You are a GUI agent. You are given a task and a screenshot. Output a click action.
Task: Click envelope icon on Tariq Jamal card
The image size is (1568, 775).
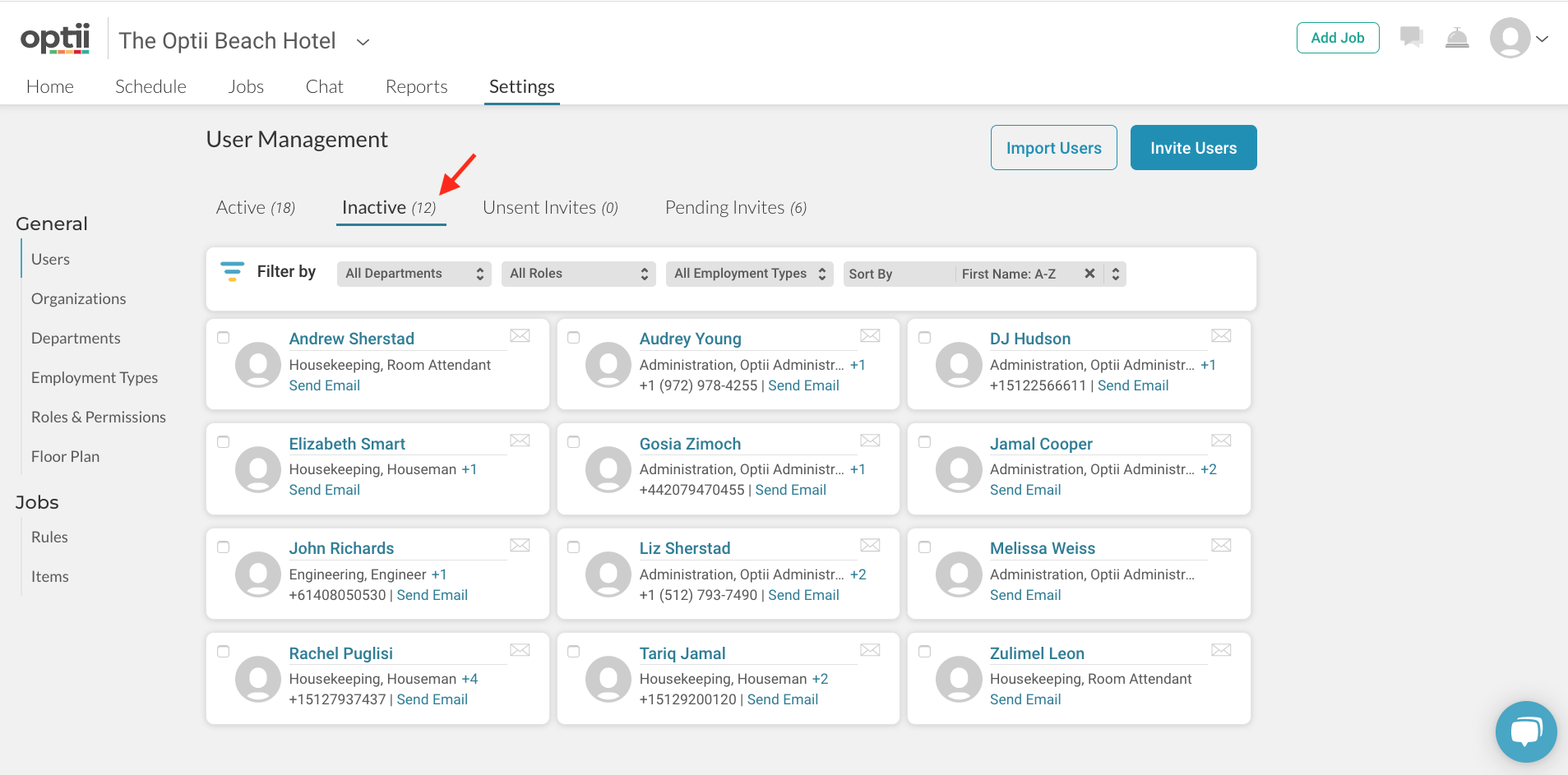point(870,650)
